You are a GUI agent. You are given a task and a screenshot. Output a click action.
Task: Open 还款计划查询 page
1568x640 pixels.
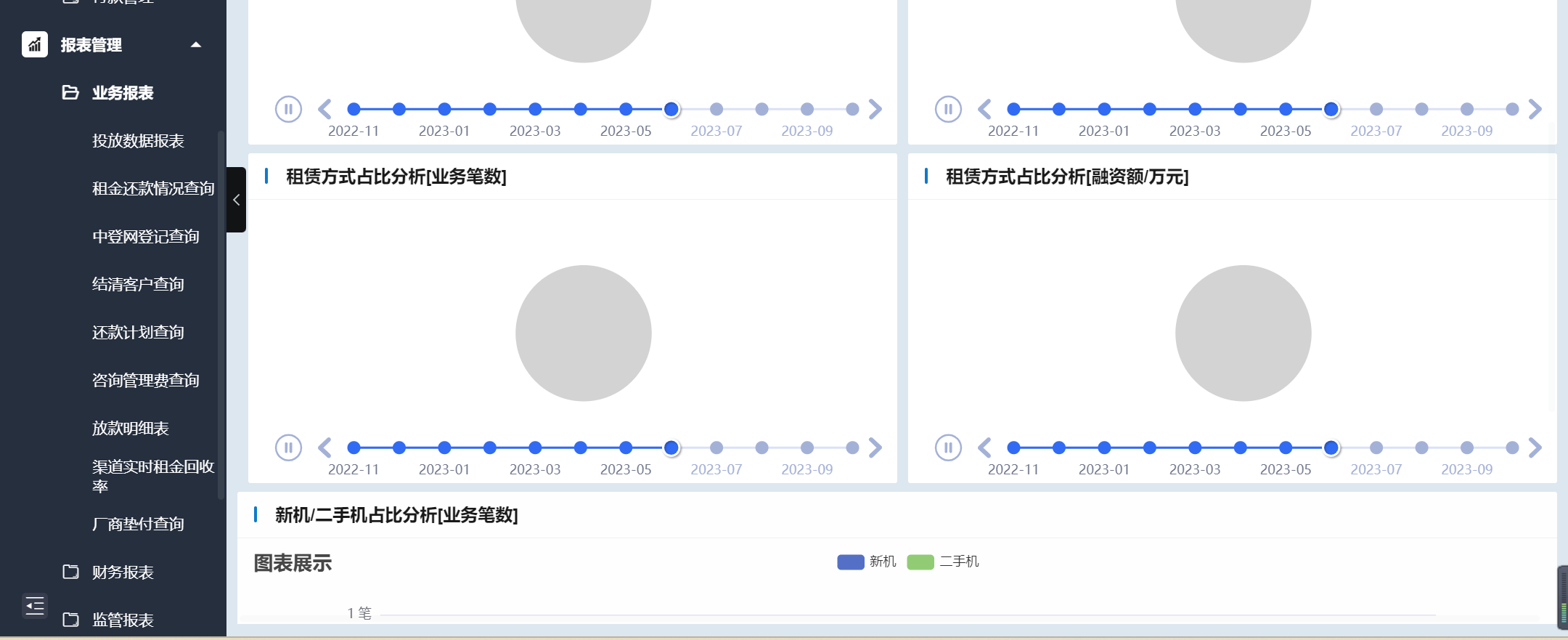pos(138,332)
